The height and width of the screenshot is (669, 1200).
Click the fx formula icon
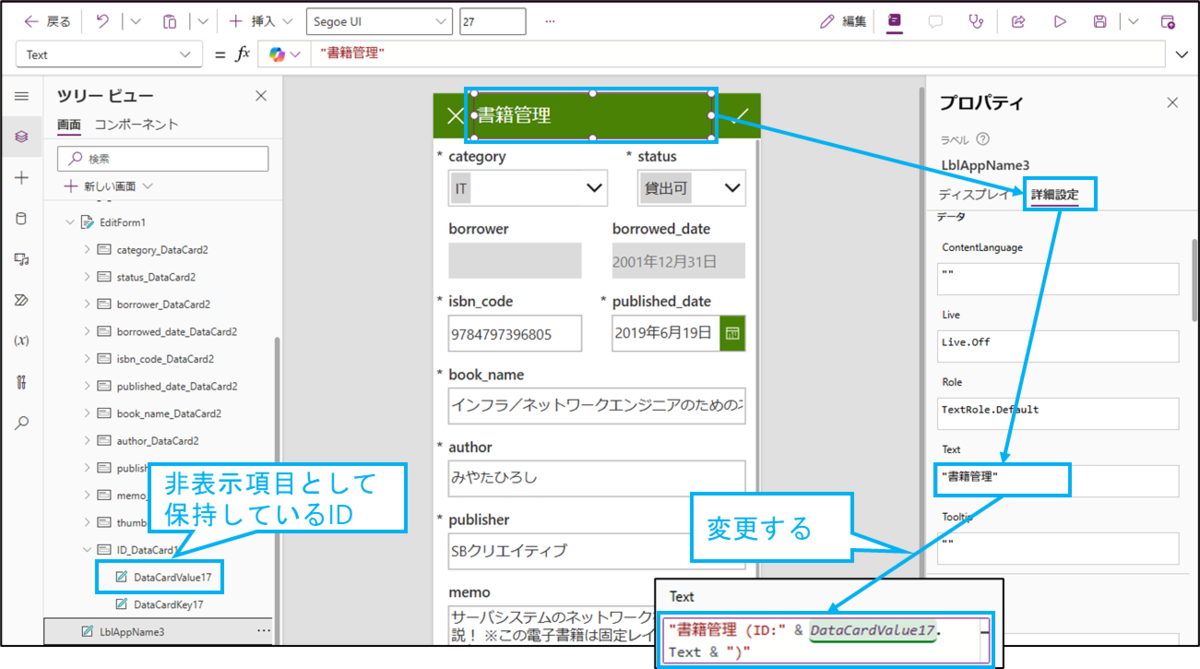[242, 55]
